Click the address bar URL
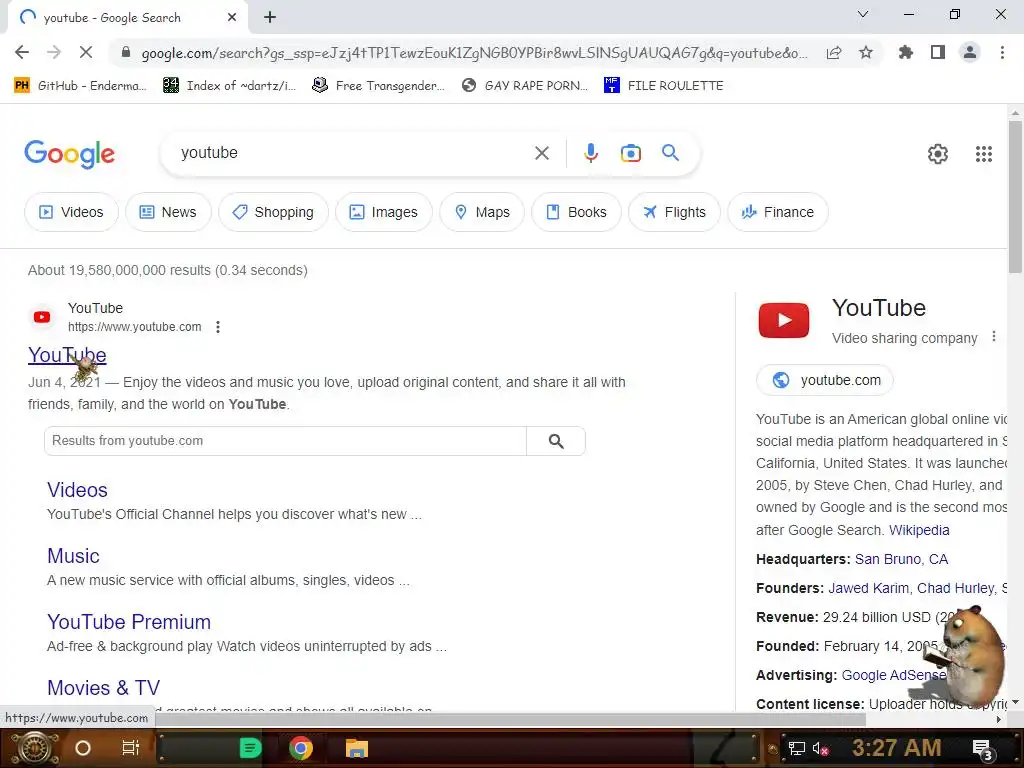The width and height of the screenshot is (1024, 768). tap(474, 53)
